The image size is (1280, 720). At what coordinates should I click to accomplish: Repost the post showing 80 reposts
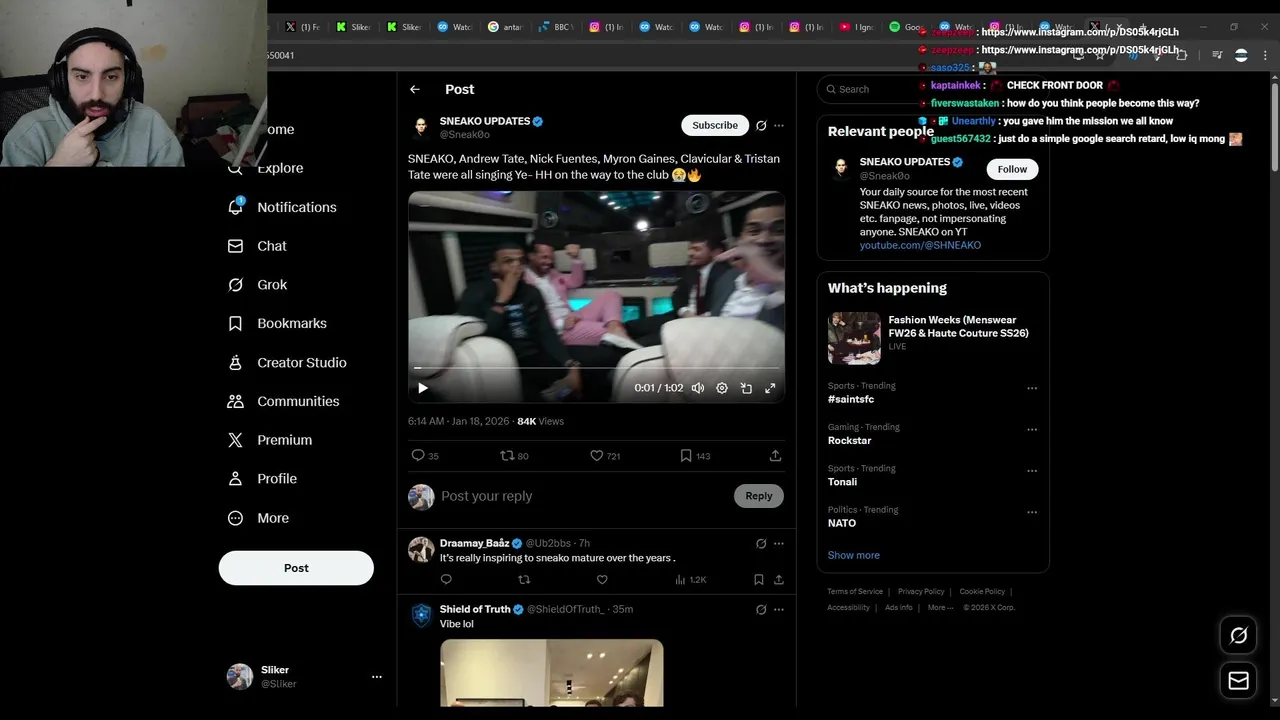514,456
